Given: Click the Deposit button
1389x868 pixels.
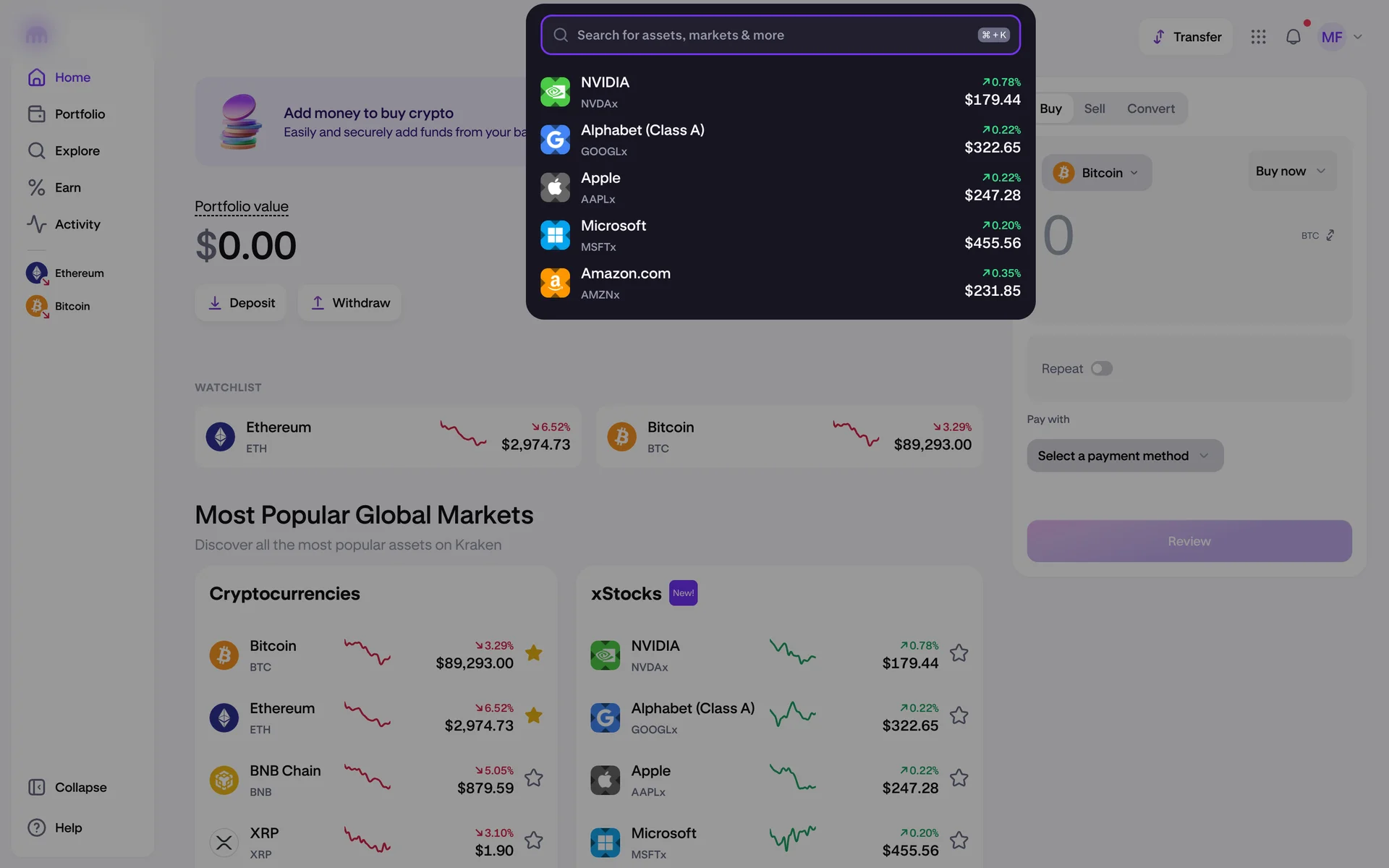Looking at the screenshot, I should pyautogui.click(x=241, y=303).
